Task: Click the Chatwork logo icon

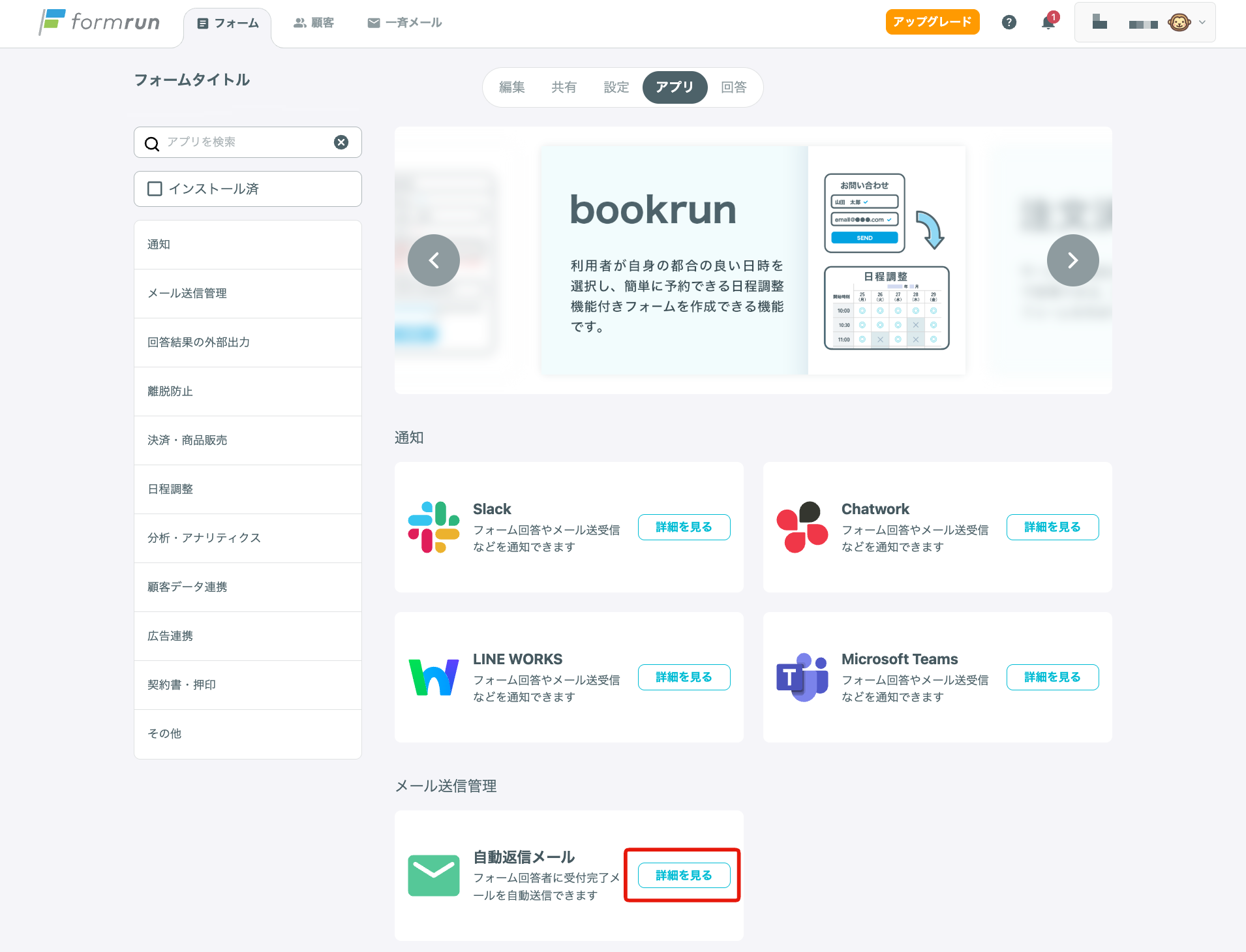Action: pyautogui.click(x=802, y=527)
